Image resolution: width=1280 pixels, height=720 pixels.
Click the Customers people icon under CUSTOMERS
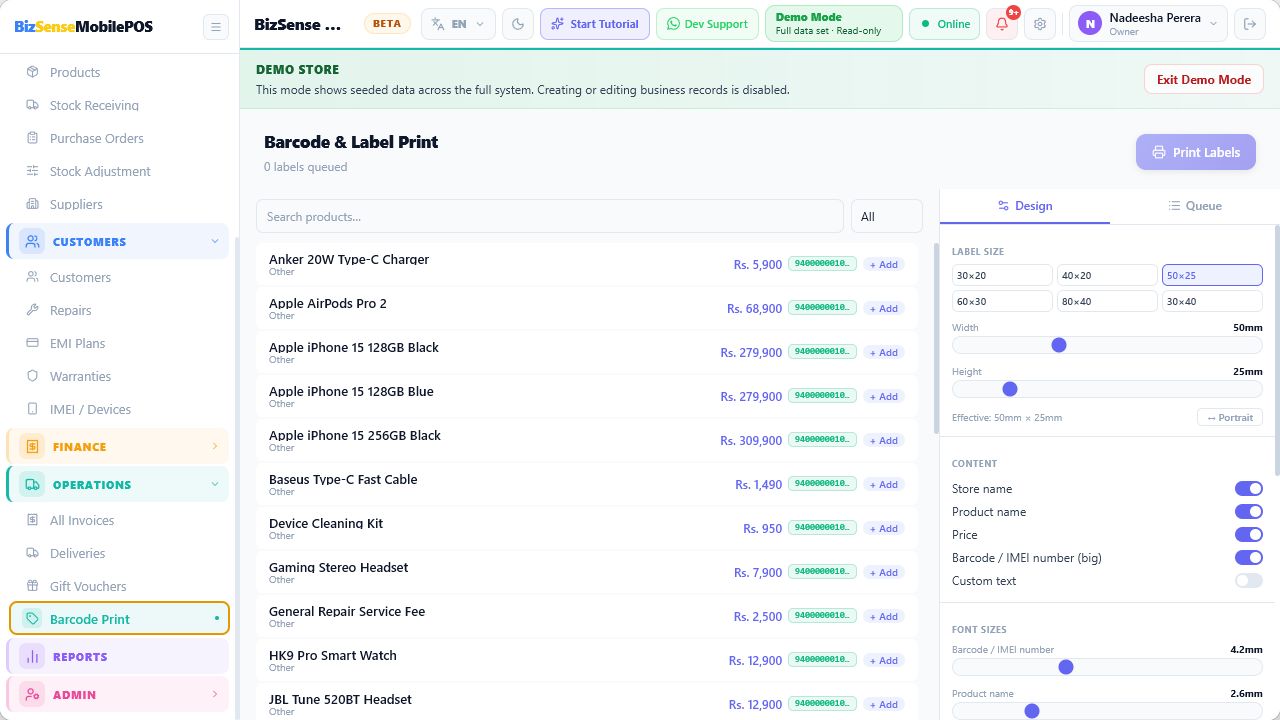[x=33, y=277]
